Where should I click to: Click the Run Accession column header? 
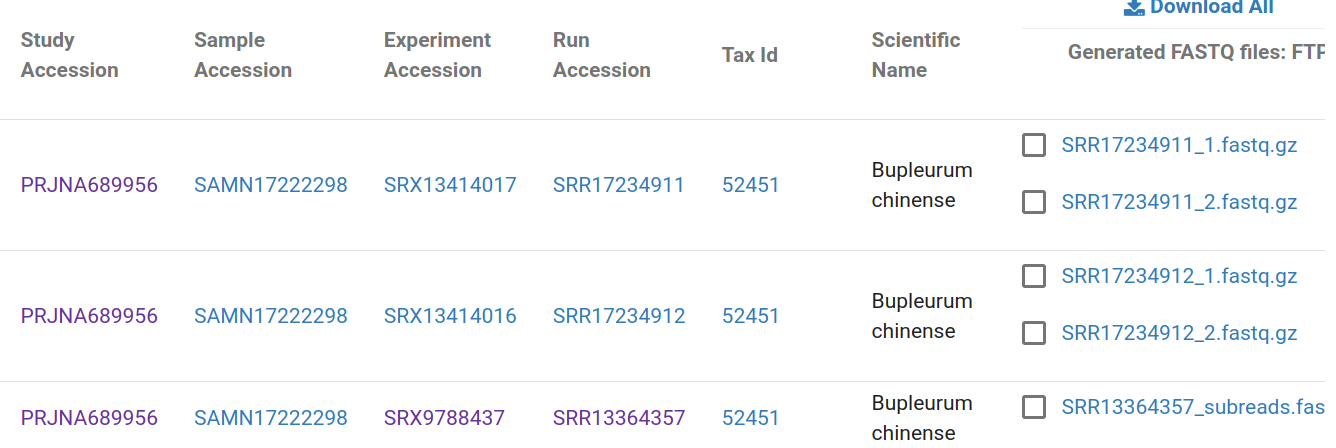(x=601, y=55)
